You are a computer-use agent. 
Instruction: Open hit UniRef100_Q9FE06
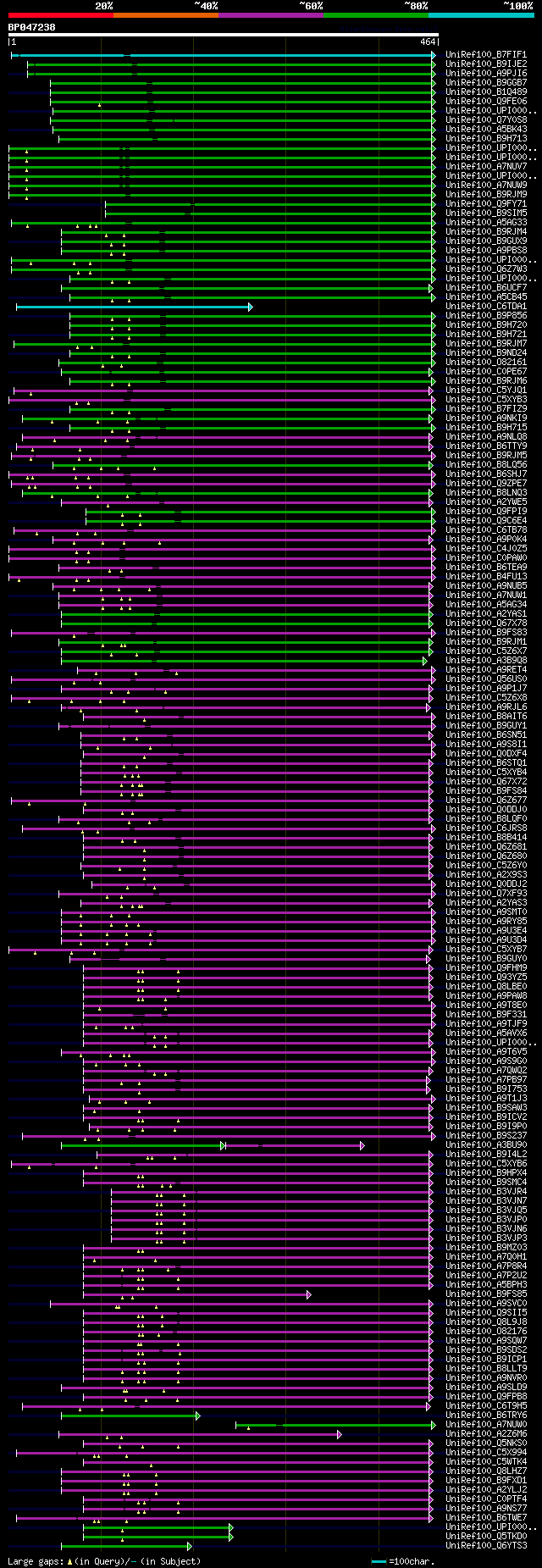click(x=486, y=102)
